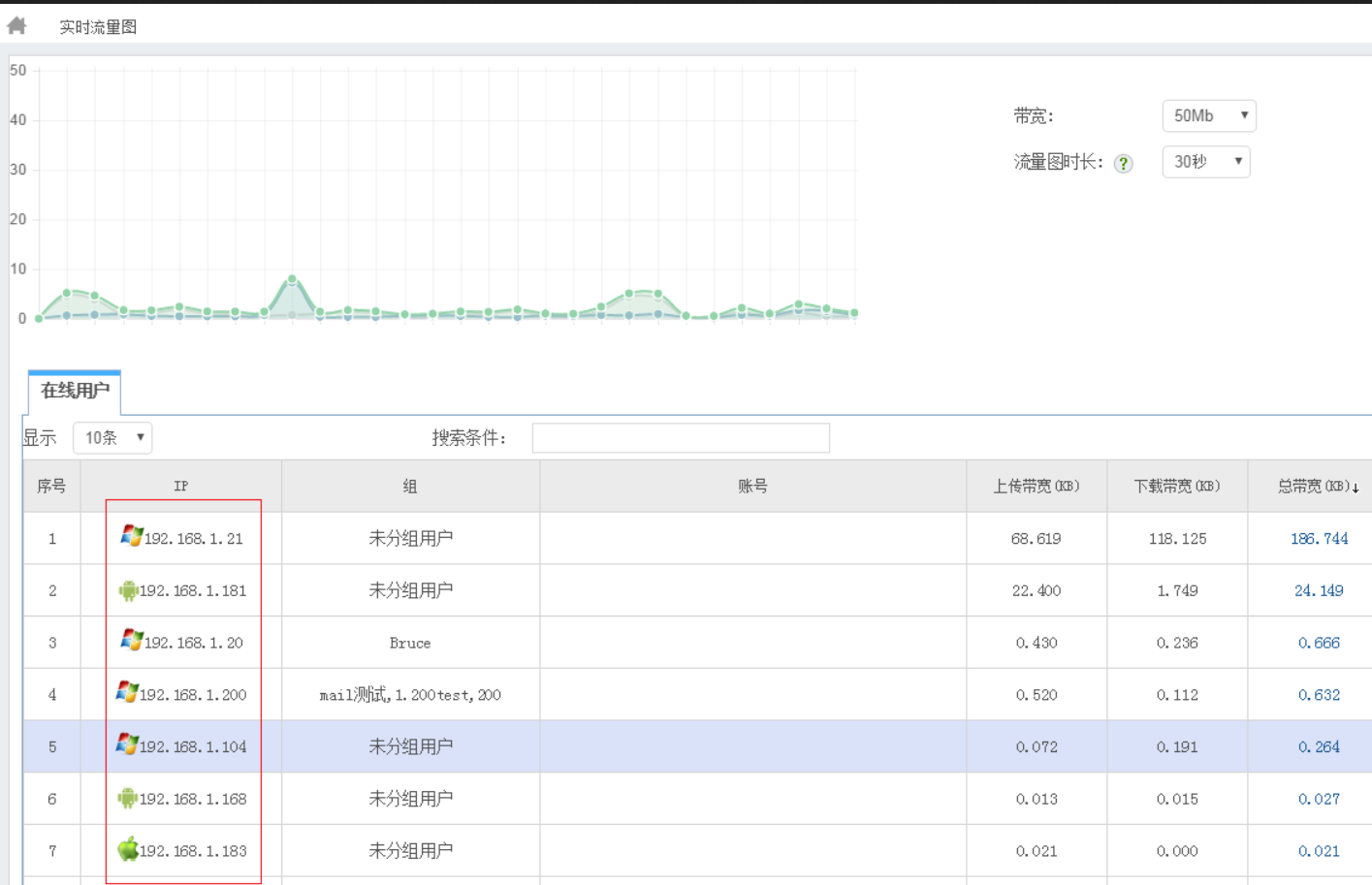Open the 带宽 bandwidth dropdown showing 50Mb
The height and width of the screenshot is (885, 1372).
[1208, 115]
